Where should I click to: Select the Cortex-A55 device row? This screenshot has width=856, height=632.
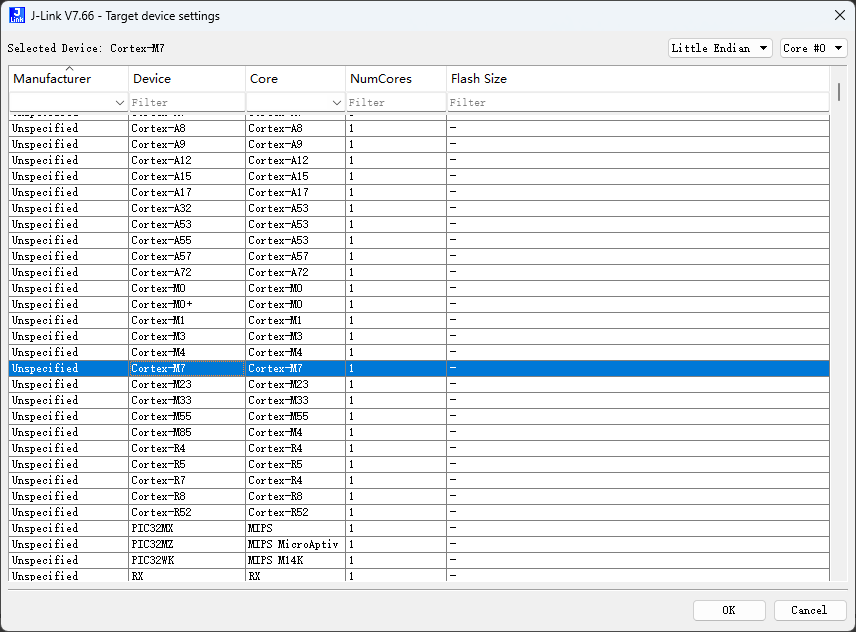(419, 240)
